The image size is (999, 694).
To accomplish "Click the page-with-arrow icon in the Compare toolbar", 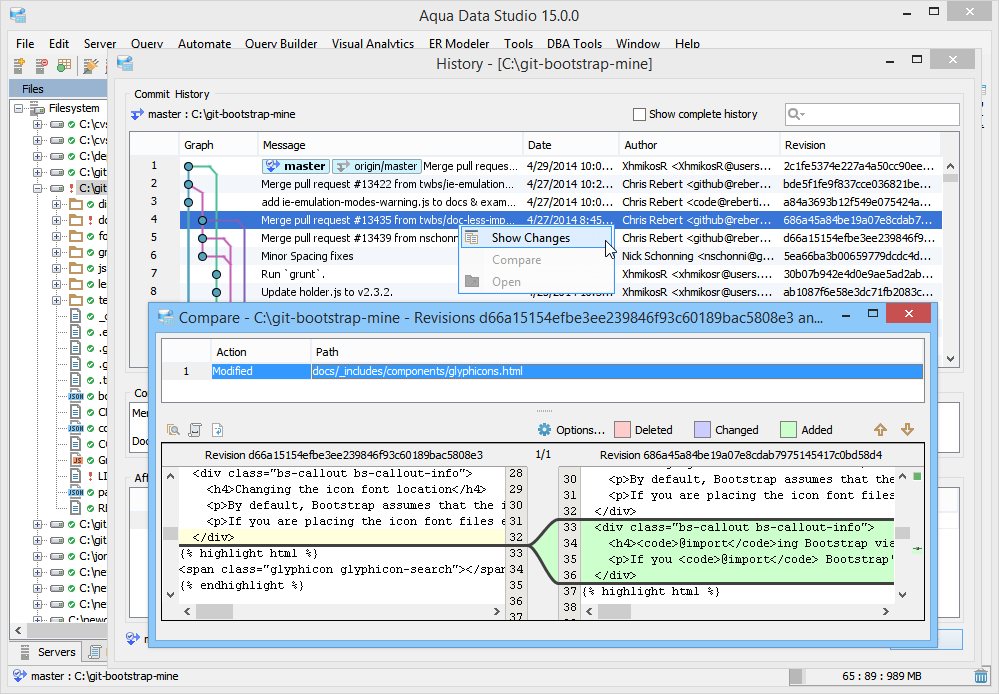I will pyautogui.click(x=217, y=430).
